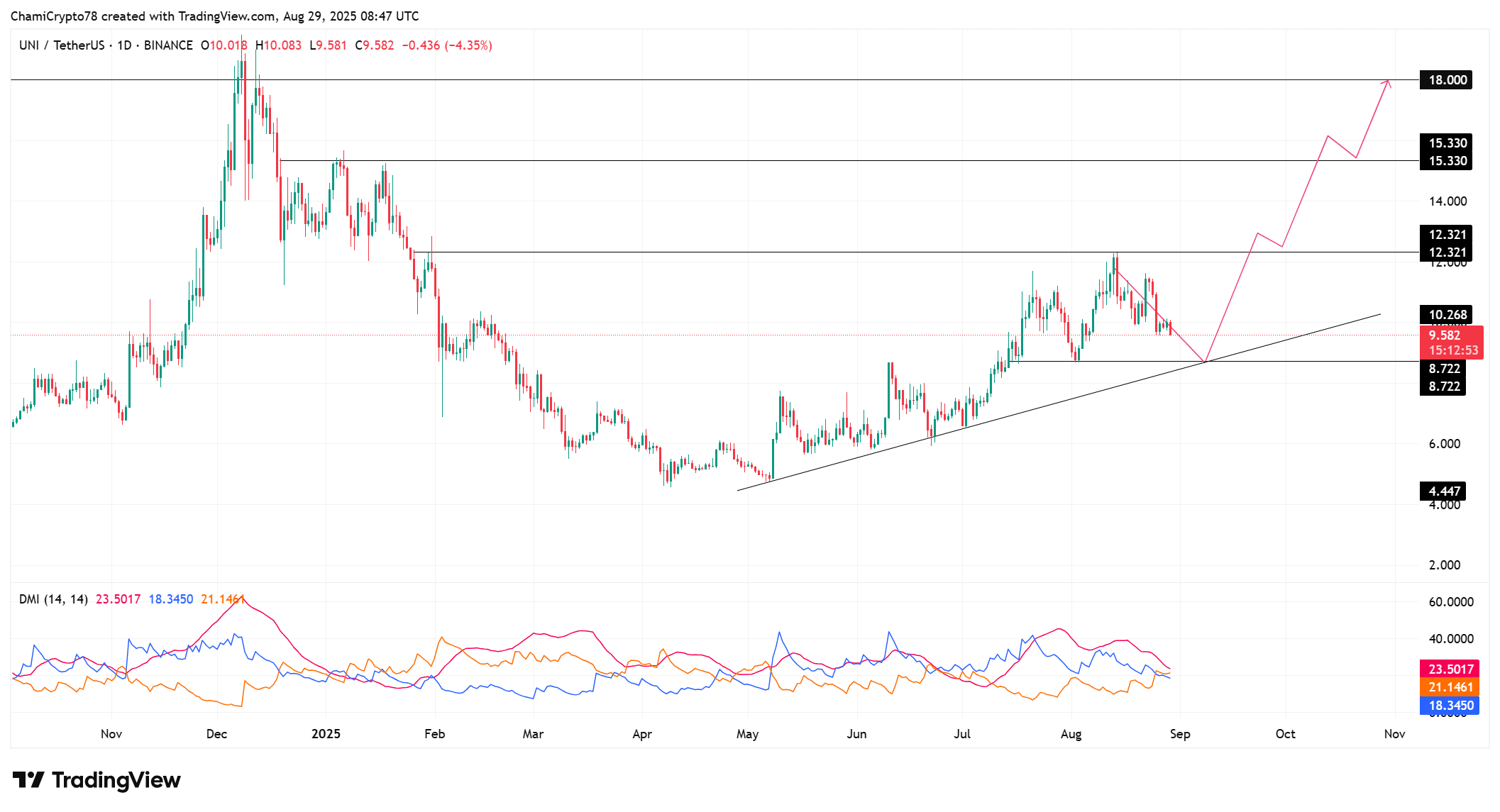The height and width of the screenshot is (812, 1500).
Task: Click the Apr label on time axis
Action: click(x=641, y=734)
